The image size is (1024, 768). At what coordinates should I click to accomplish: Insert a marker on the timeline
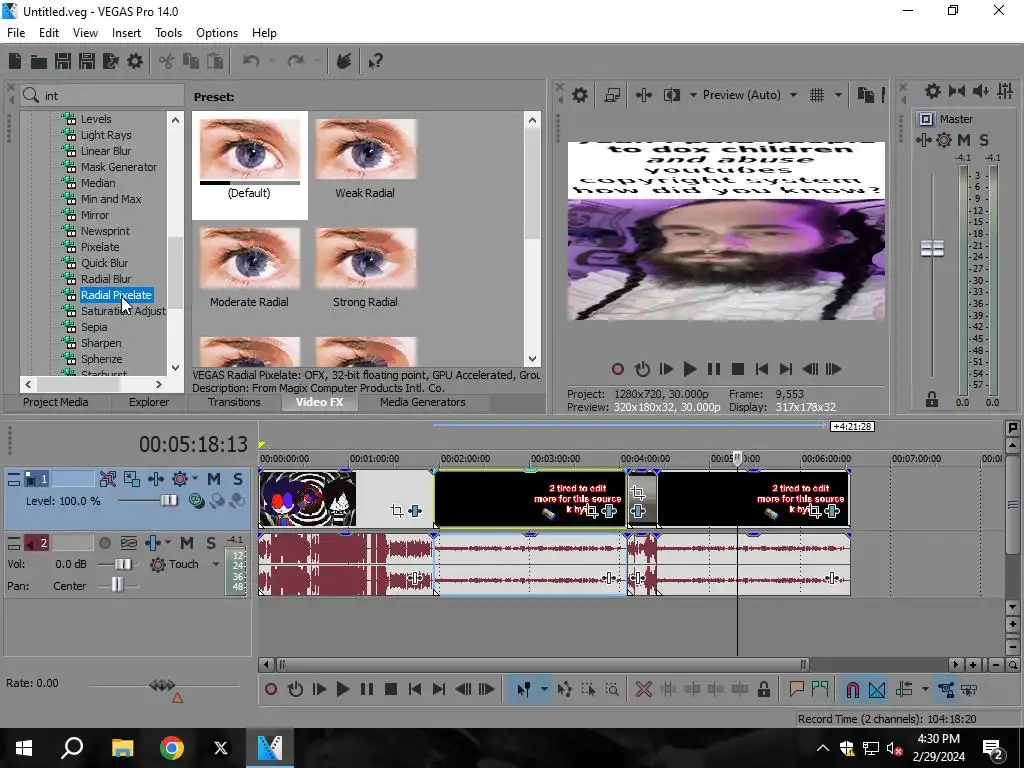796,689
